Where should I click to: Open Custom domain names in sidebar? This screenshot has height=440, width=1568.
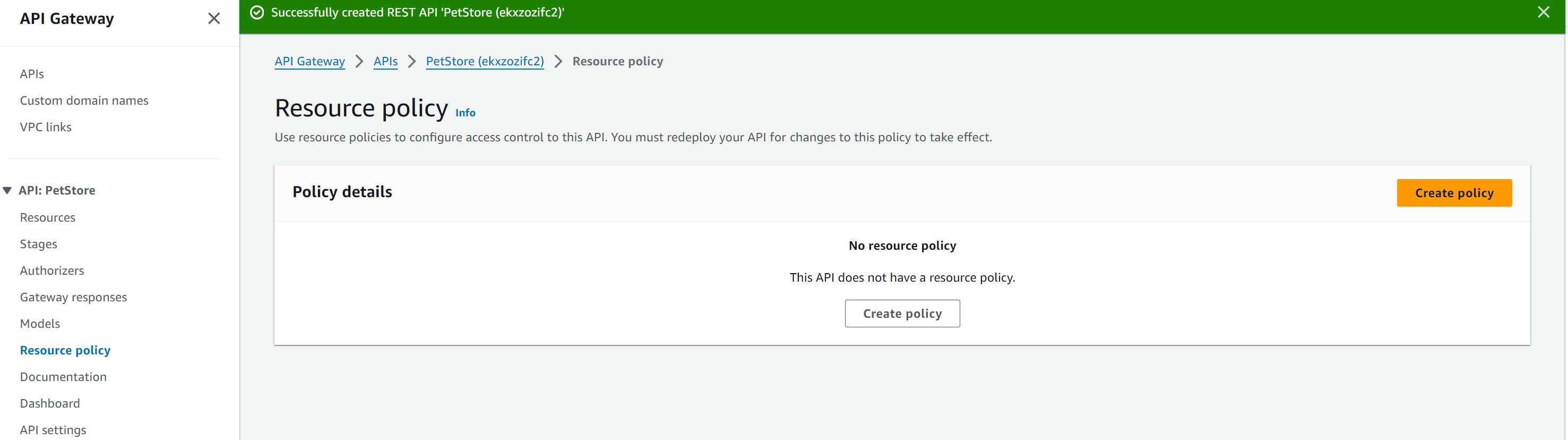(84, 100)
